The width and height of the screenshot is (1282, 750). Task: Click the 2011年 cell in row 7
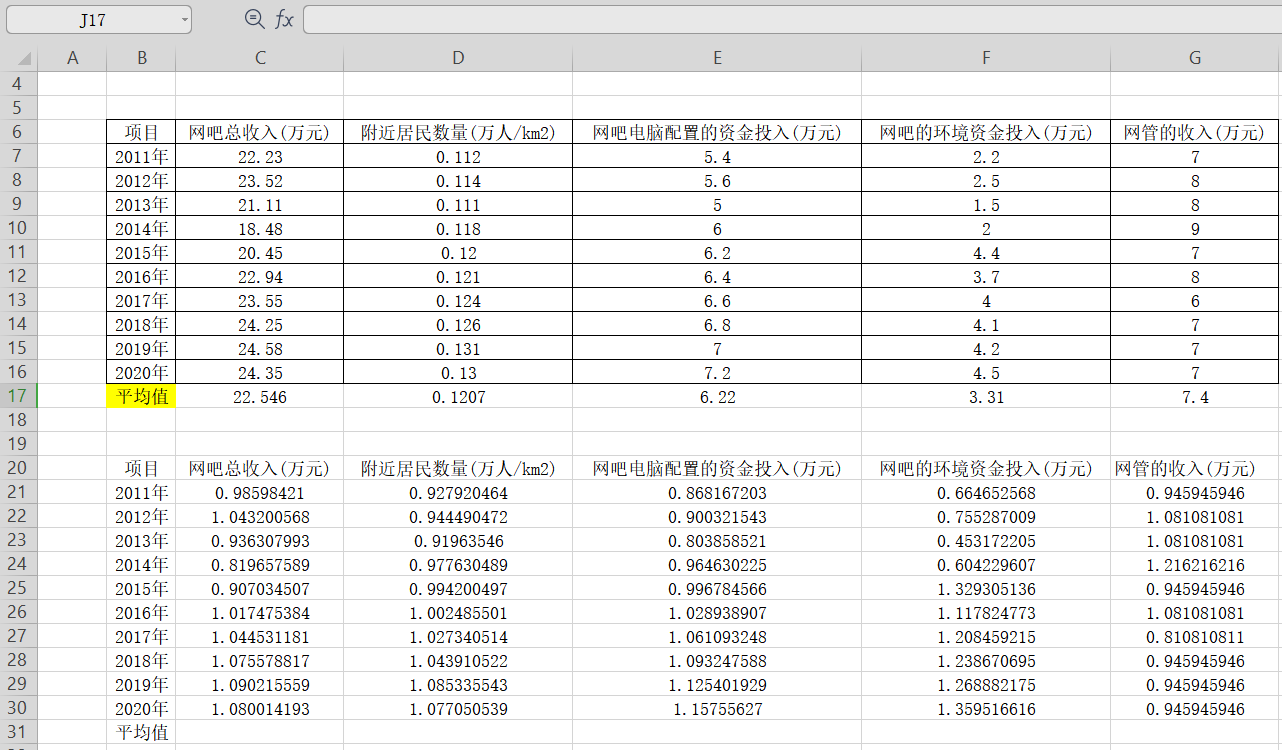click(141, 156)
